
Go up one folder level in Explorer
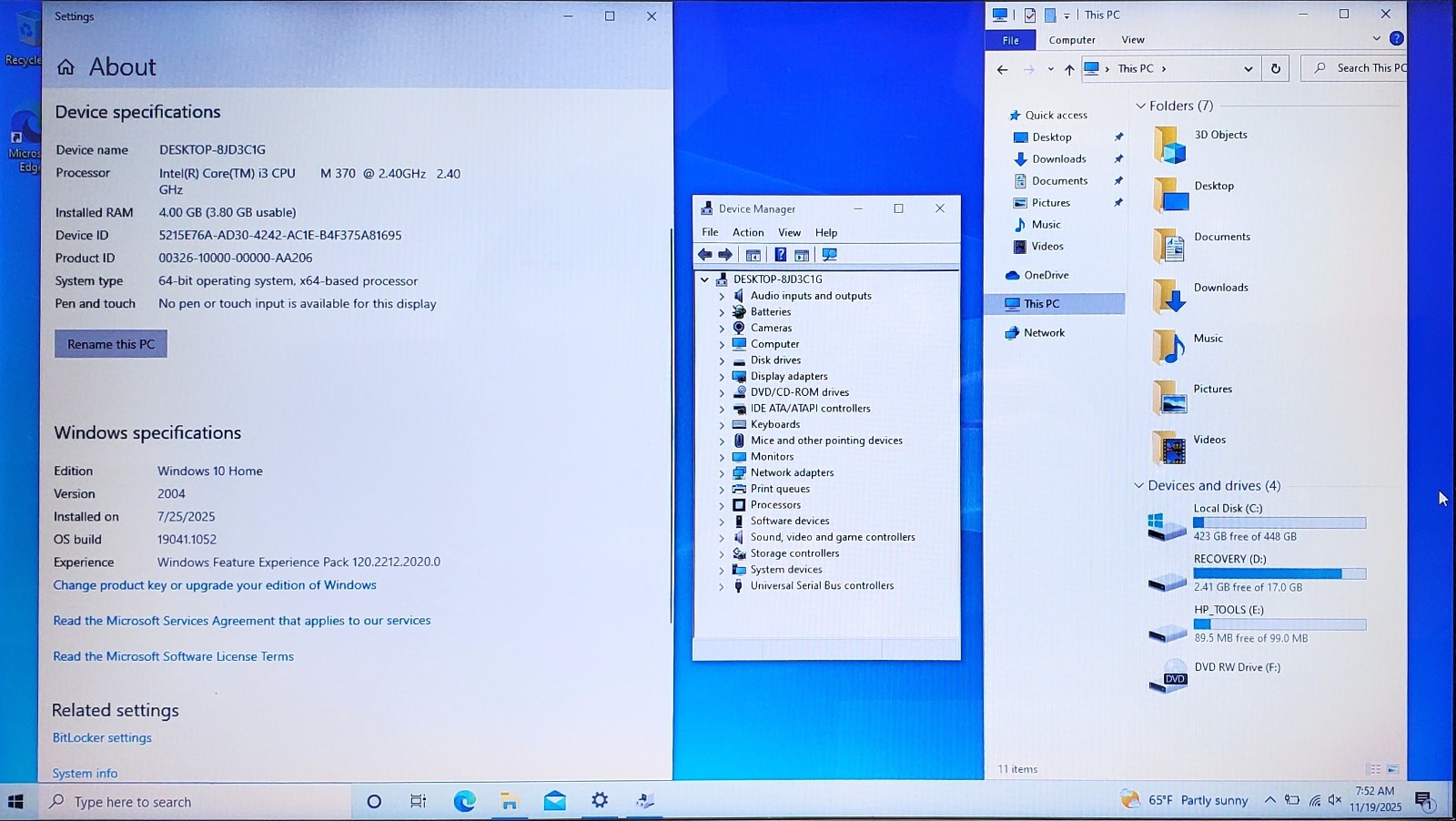click(1069, 69)
